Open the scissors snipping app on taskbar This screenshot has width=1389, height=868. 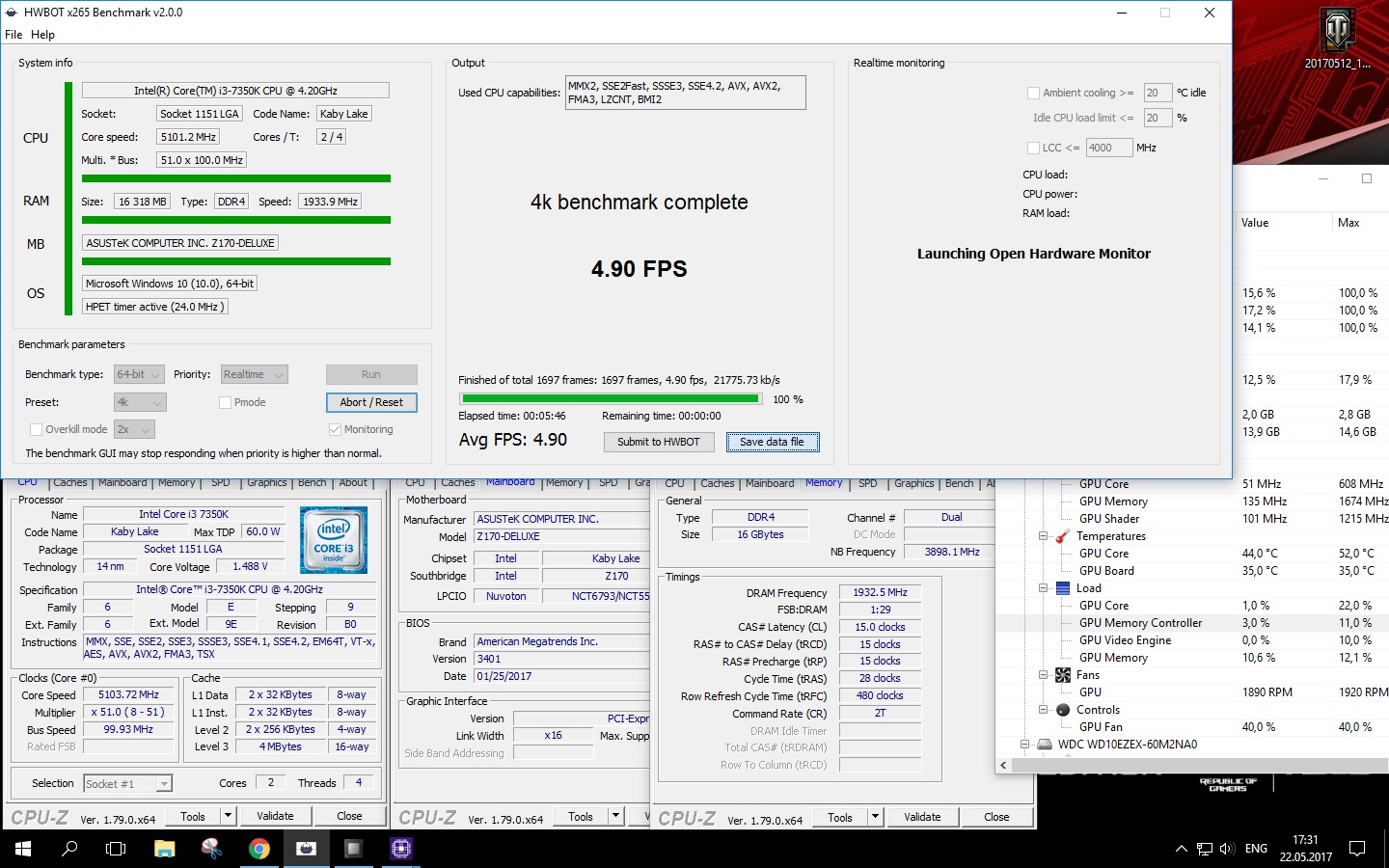(211, 849)
